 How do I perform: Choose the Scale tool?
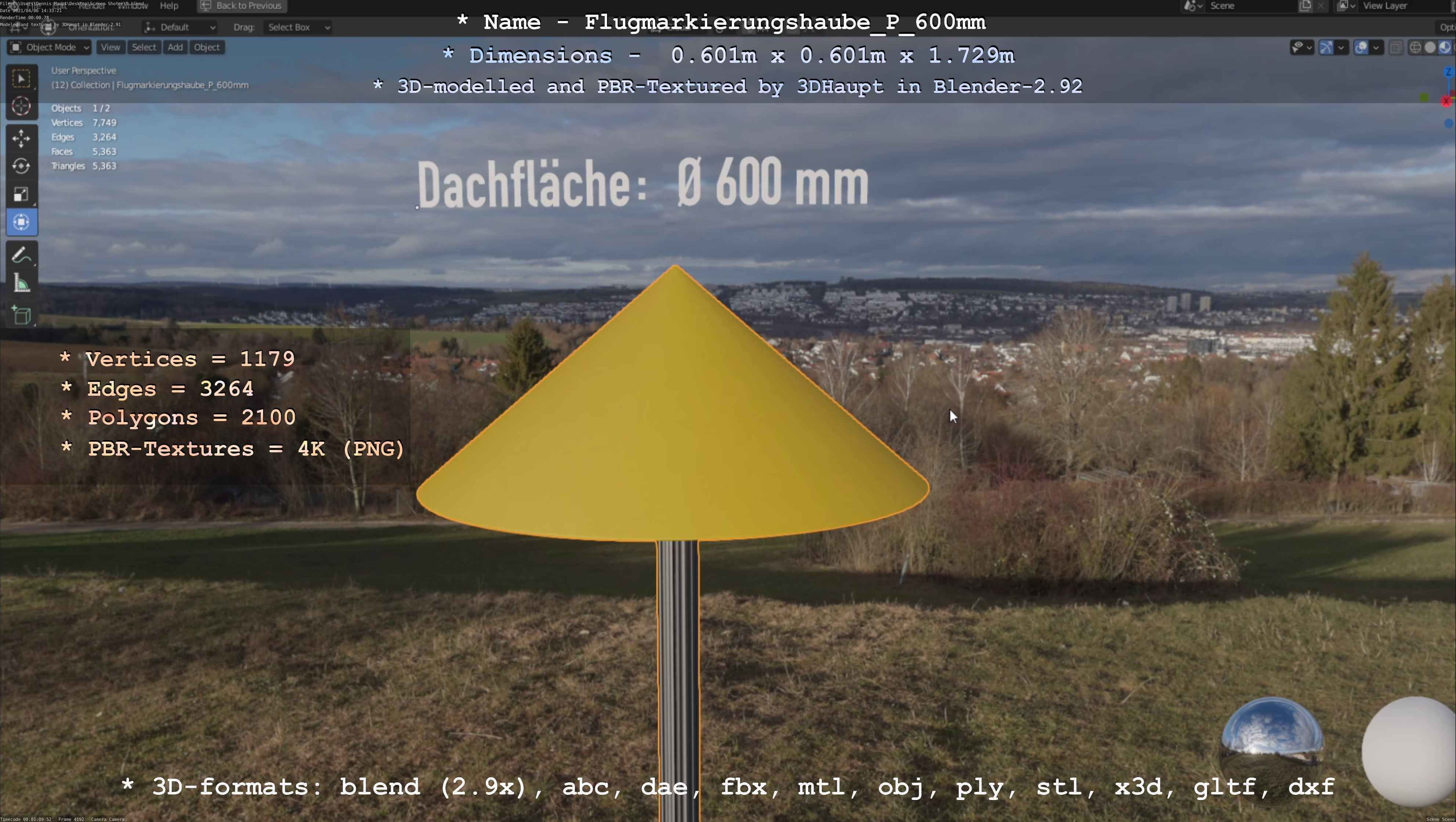tap(21, 194)
